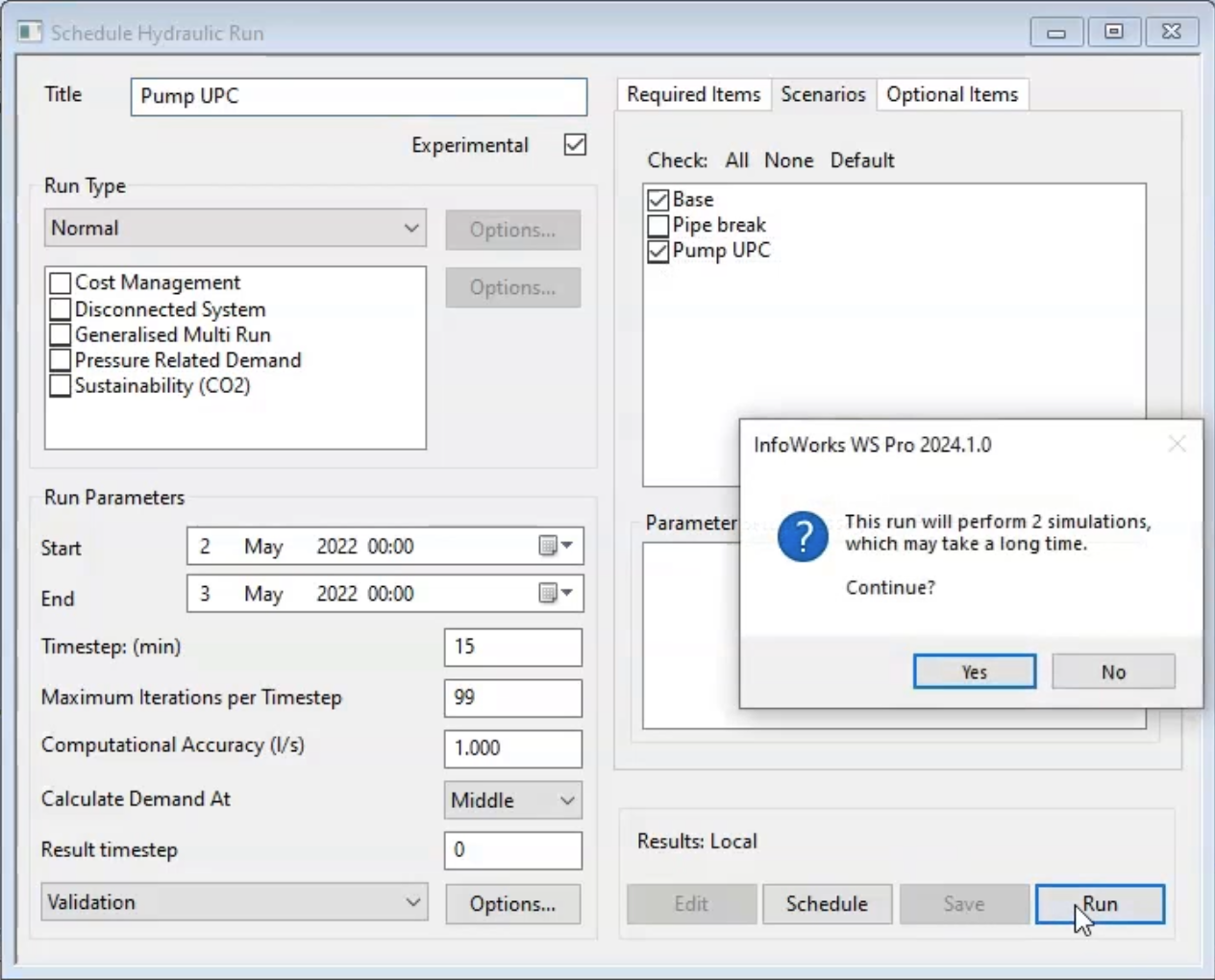1215x980 pixels.
Task: Click the Start date field
Action: point(384,546)
